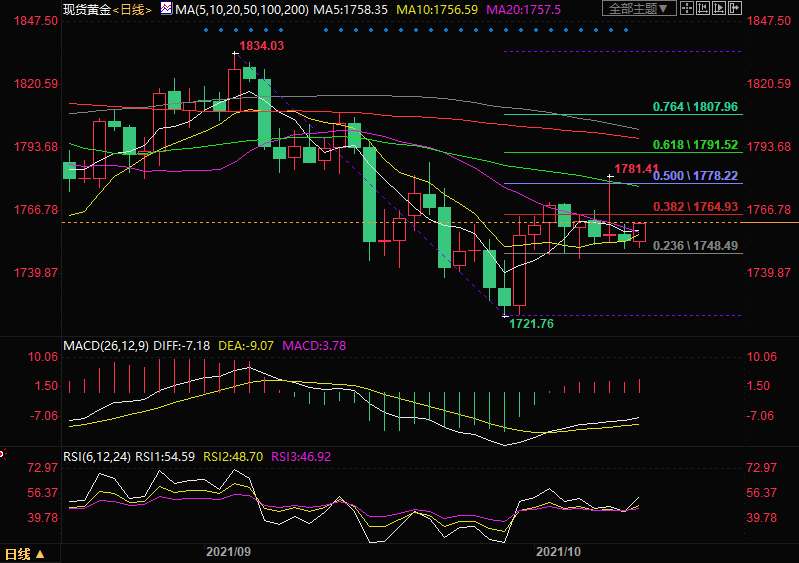Click the 2021/10 date on time axis

tap(558, 551)
